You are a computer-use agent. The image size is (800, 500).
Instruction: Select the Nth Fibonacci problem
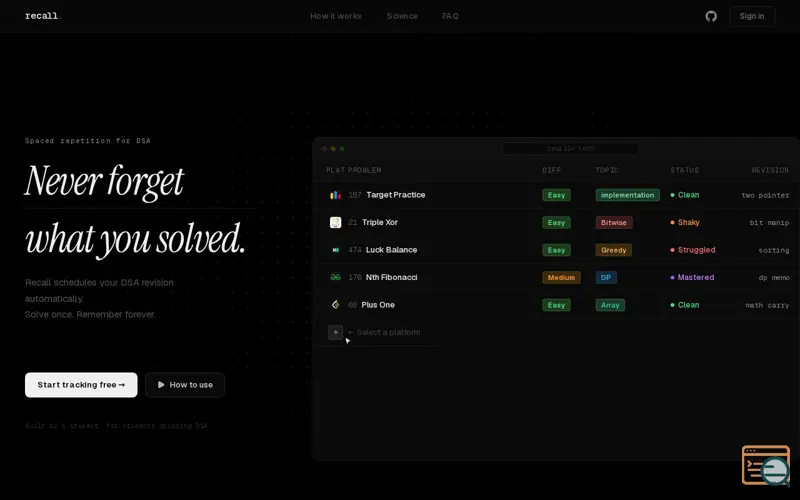pos(391,277)
